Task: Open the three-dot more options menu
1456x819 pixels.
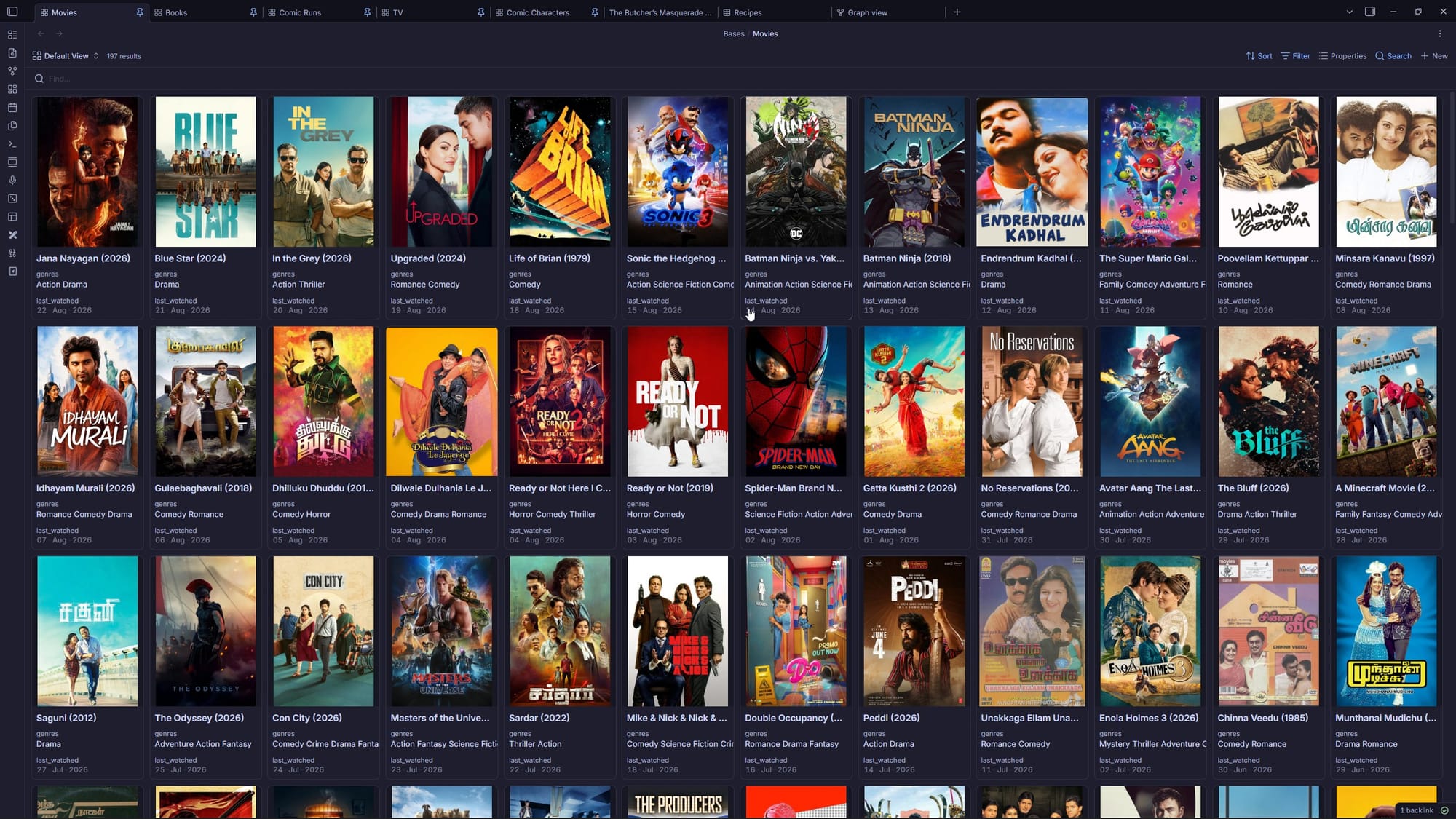Action: click(1440, 33)
